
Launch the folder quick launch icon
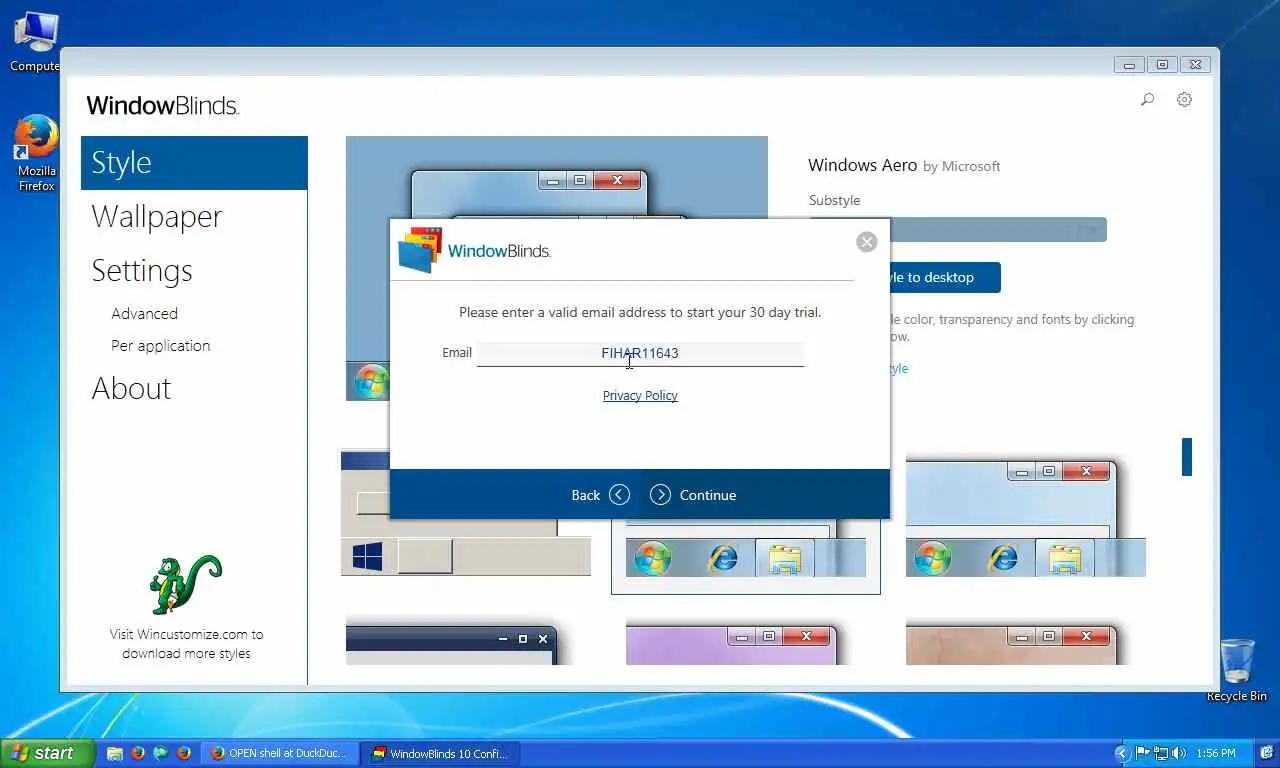pyautogui.click(x=115, y=753)
